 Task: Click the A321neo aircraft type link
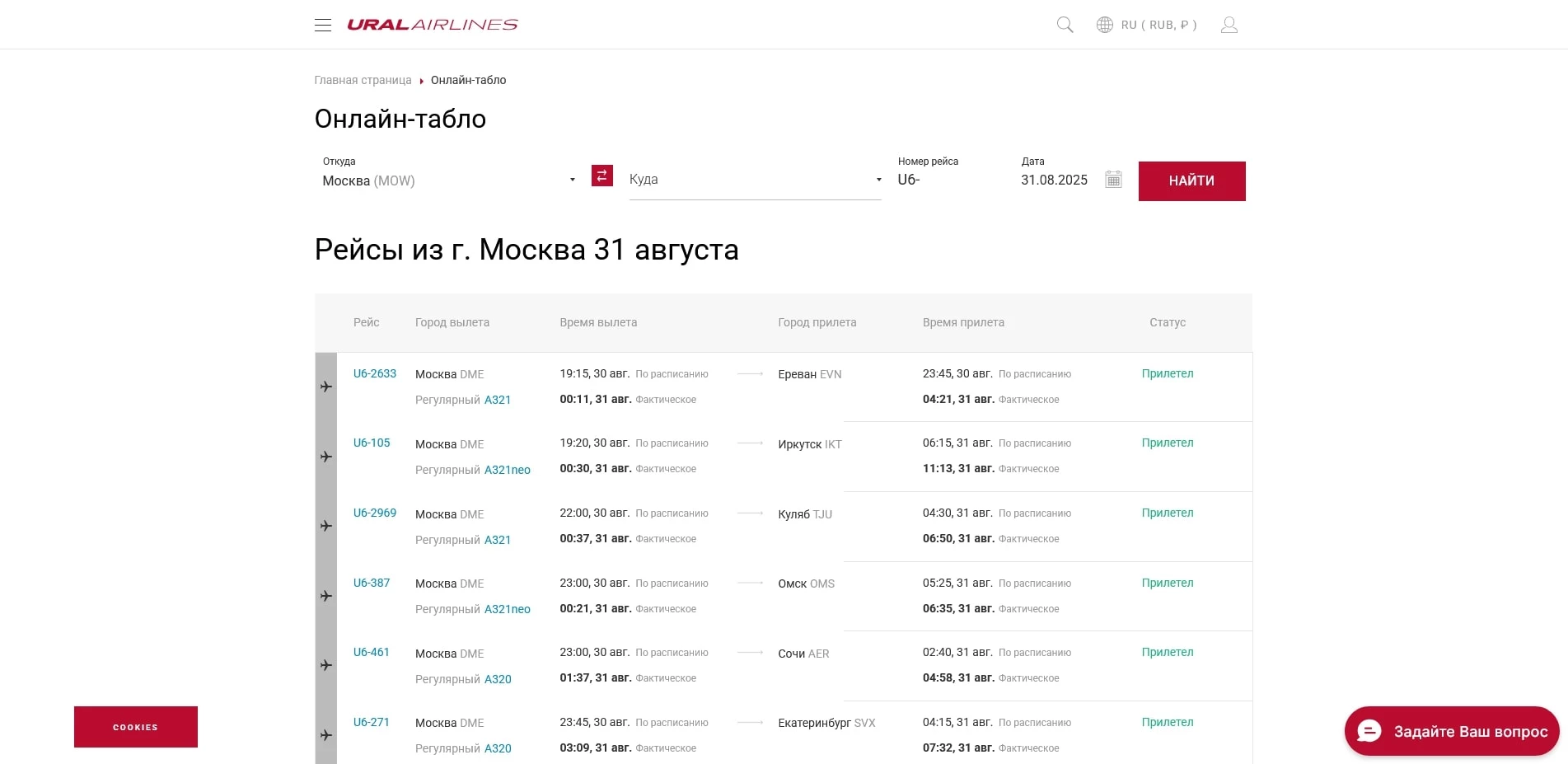click(509, 470)
